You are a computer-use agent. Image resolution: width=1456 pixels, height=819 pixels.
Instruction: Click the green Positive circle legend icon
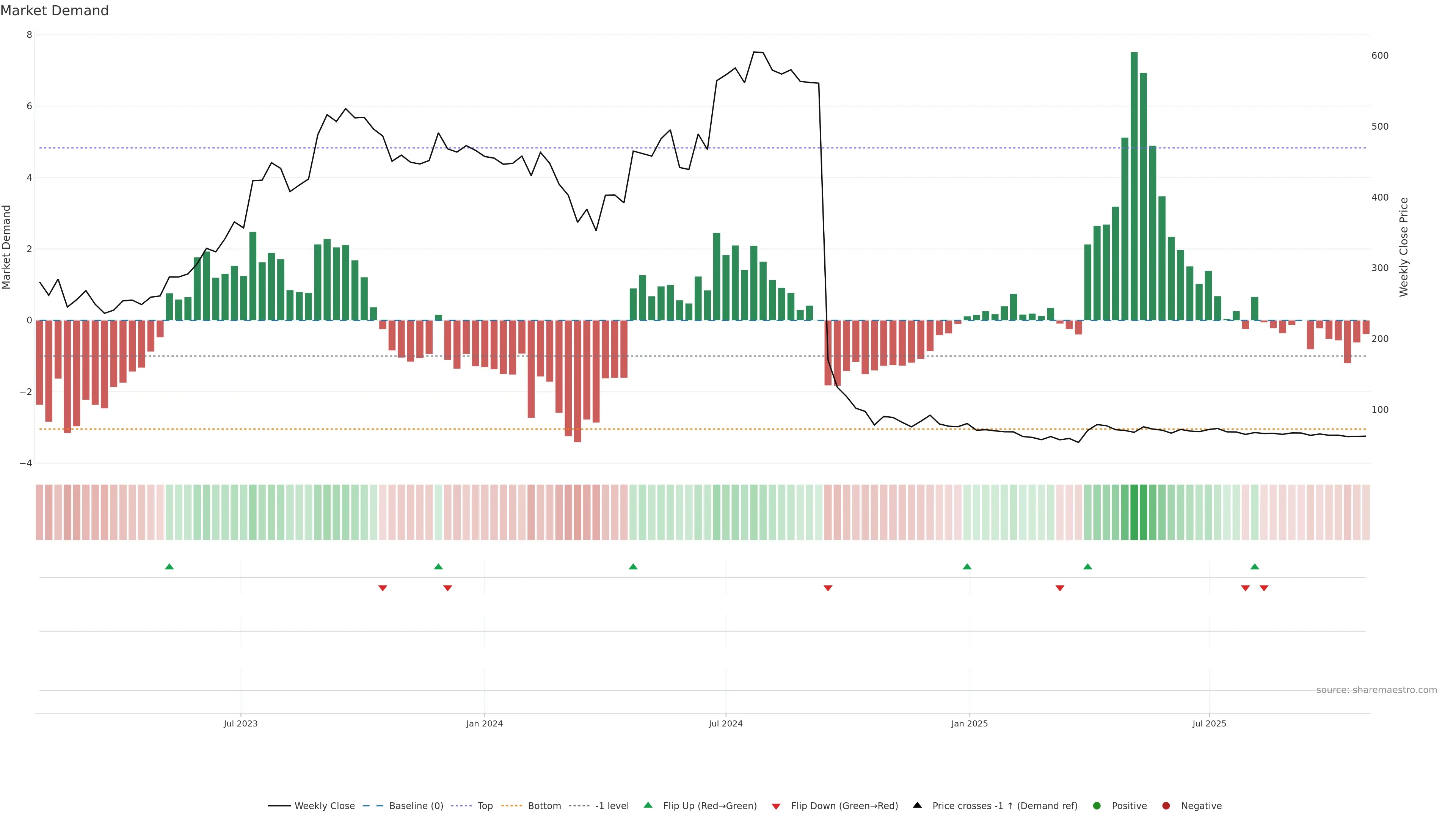[1097, 806]
